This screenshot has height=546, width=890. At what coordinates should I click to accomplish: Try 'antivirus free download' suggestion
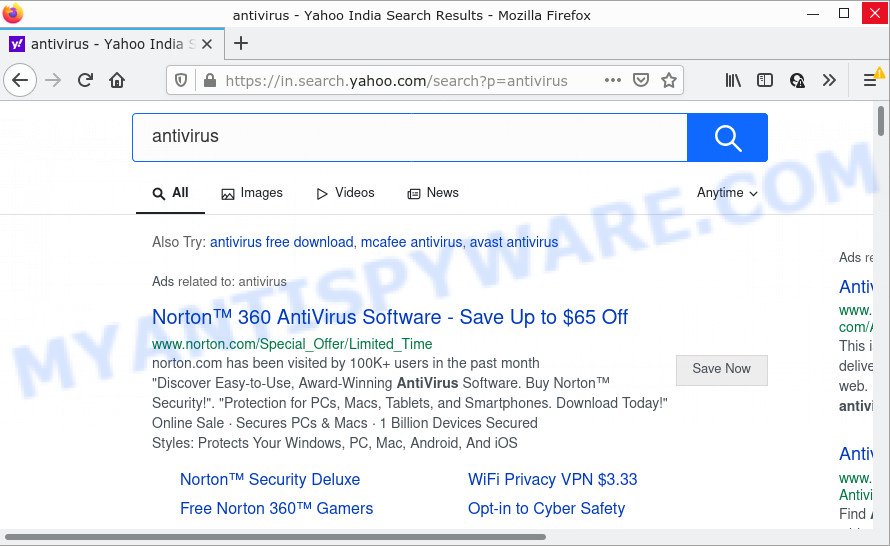pyautogui.click(x=282, y=242)
